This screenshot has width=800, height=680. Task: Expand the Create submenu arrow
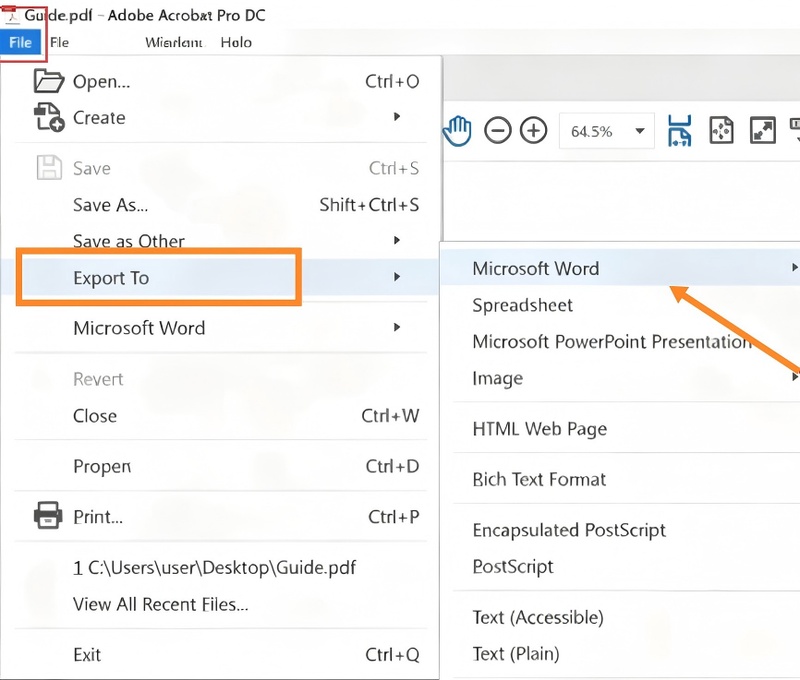(397, 117)
